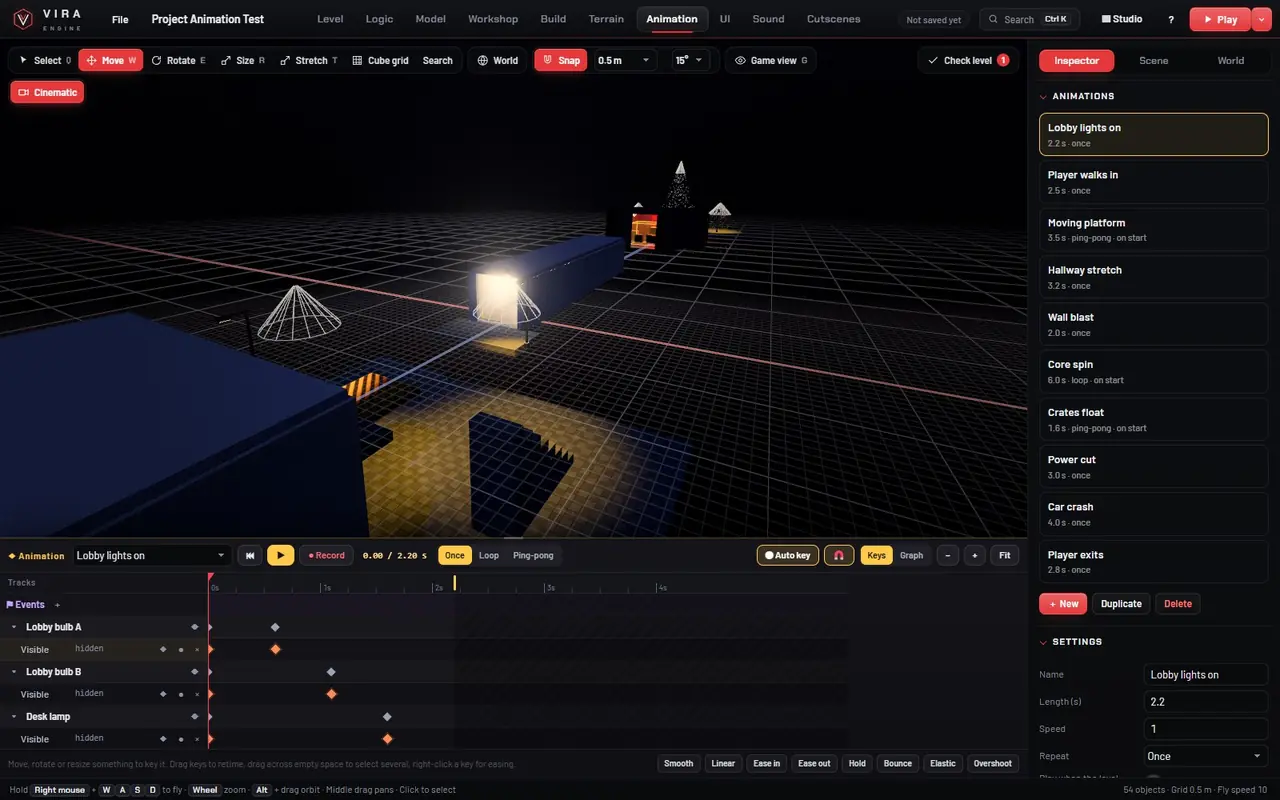Screen dimensions: 1280x800
Task: Click the Lobby bulb B orange keyframe
Action: [332, 694]
